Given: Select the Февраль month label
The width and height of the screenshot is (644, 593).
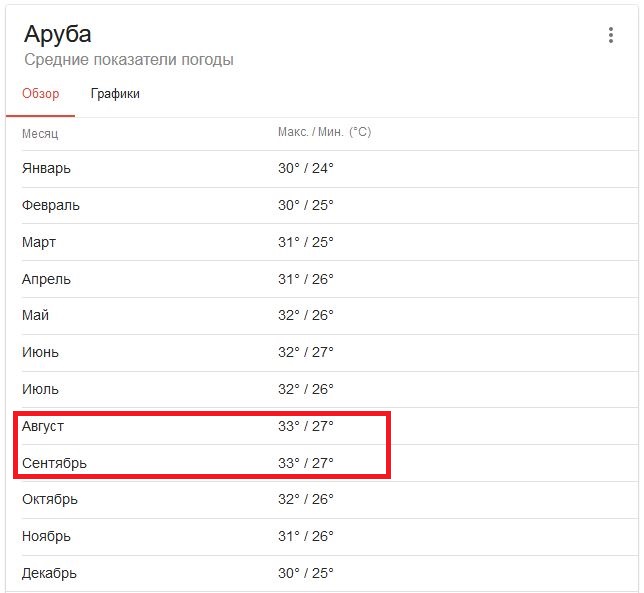Looking at the screenshot, I should (x=51, y=205).
